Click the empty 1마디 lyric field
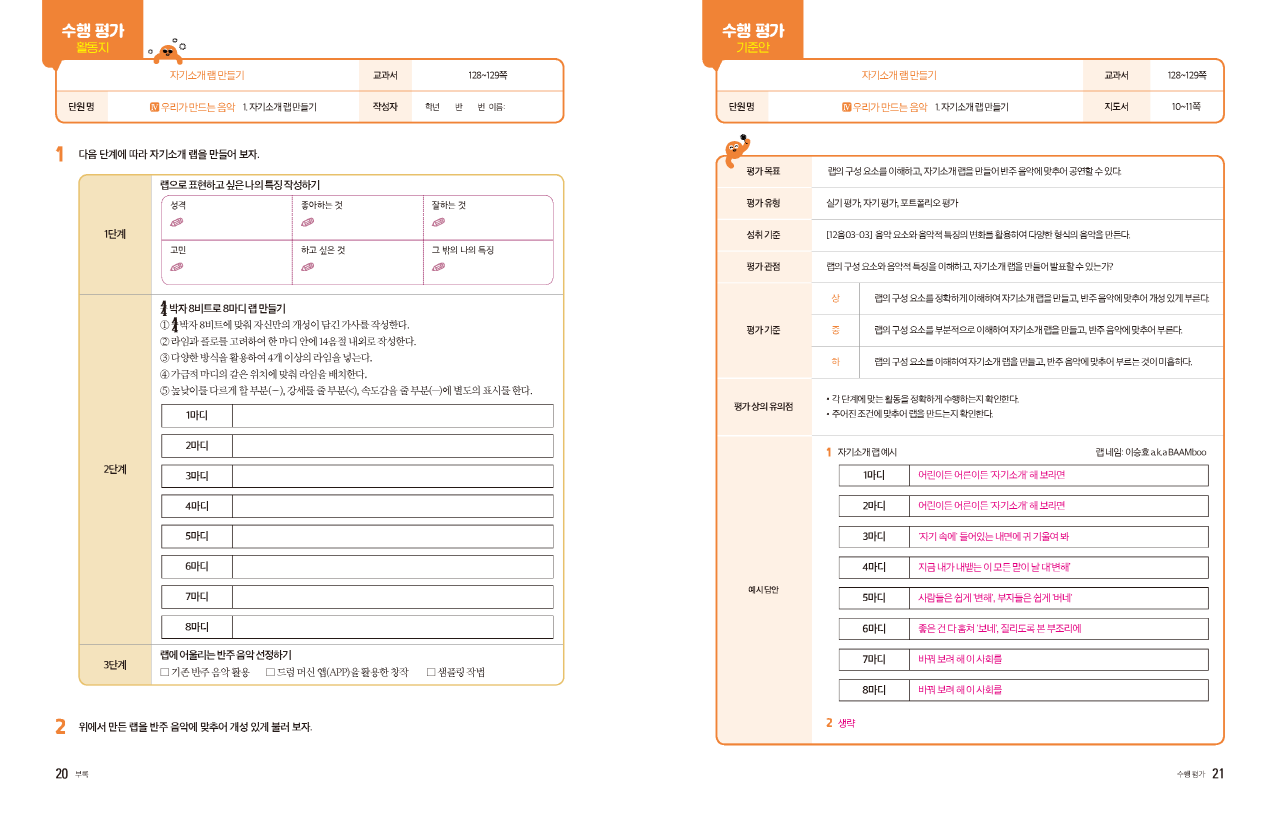This screenshot has width=1280, height=814. pyautogui.click(x=392, y=416)
